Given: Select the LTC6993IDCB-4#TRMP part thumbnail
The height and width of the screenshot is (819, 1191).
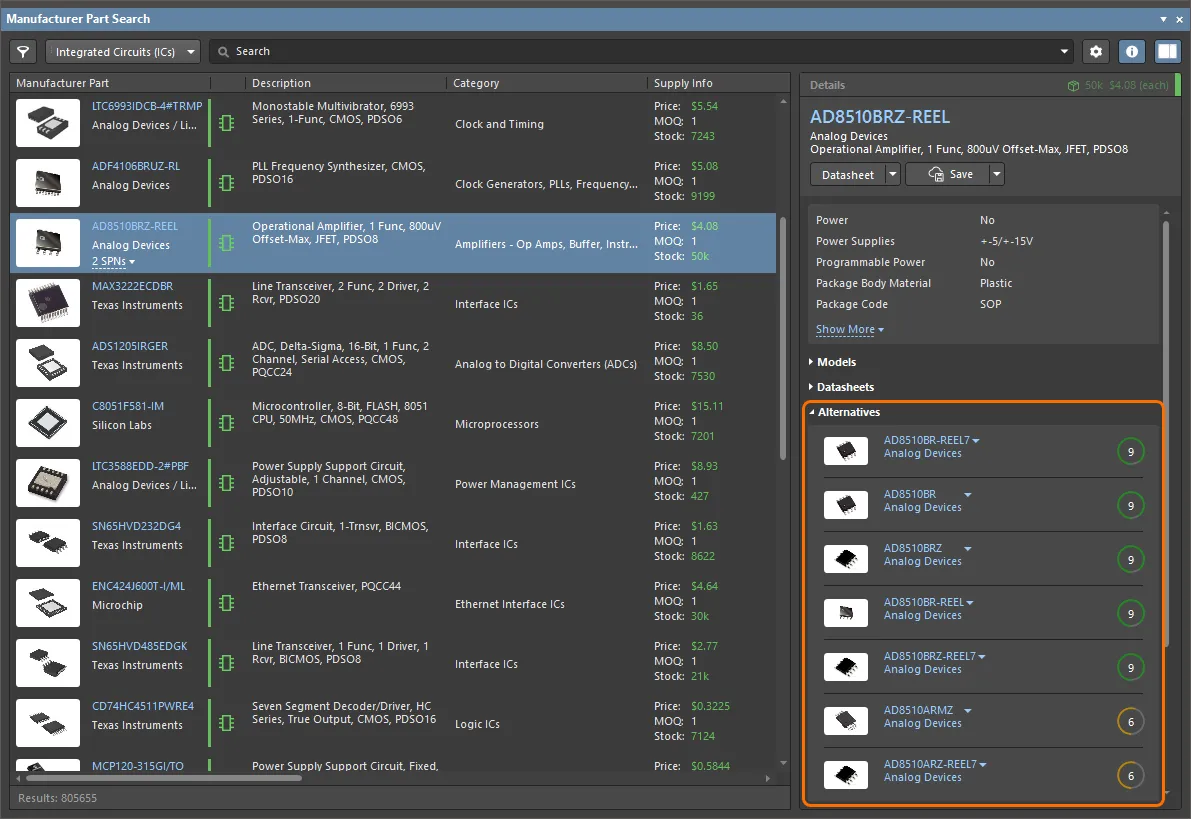Looking at the screenshot, I should point(48,122).
